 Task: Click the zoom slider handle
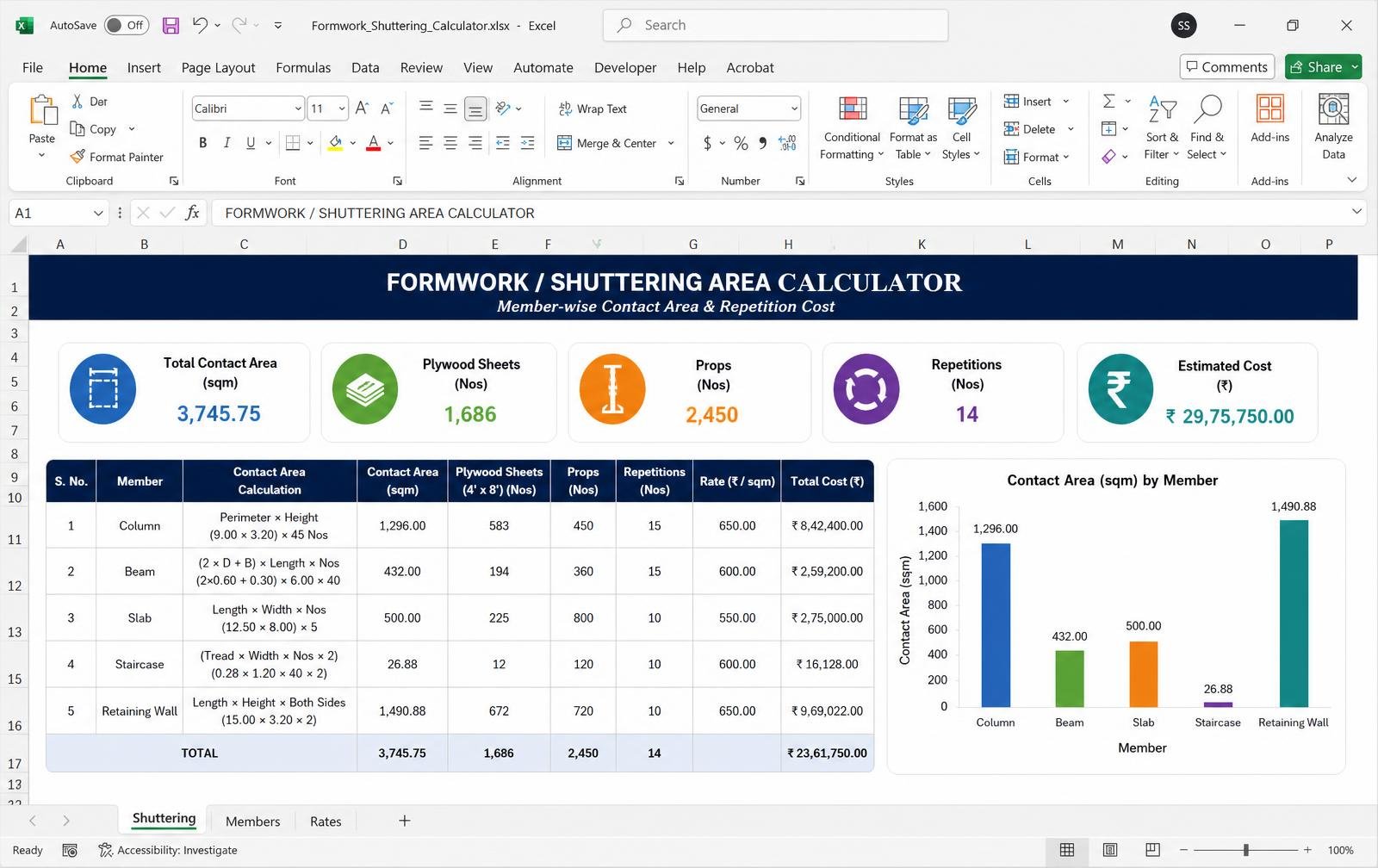point(1245,850)
